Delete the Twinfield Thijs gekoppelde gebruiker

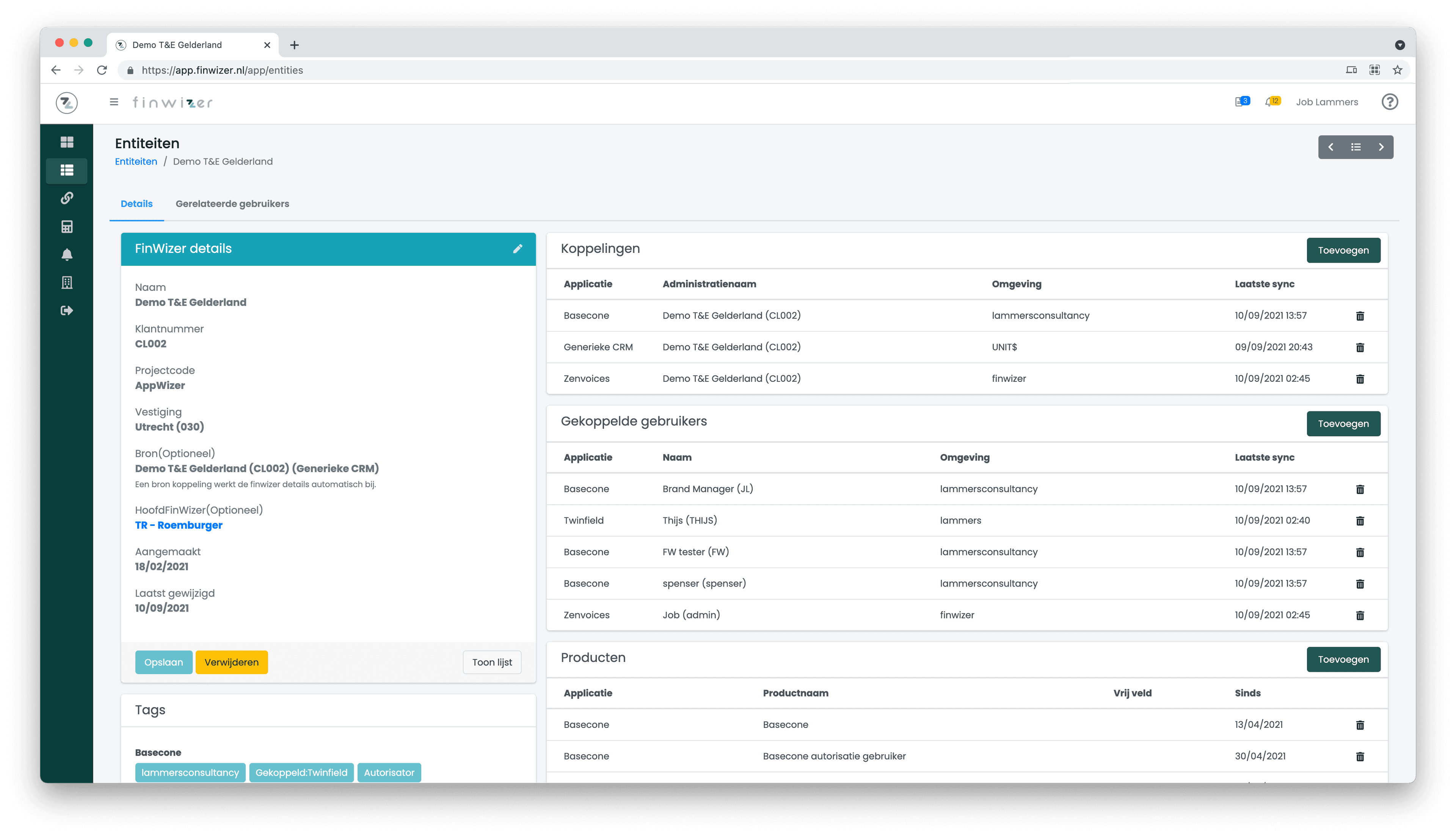pos(1360,521)
